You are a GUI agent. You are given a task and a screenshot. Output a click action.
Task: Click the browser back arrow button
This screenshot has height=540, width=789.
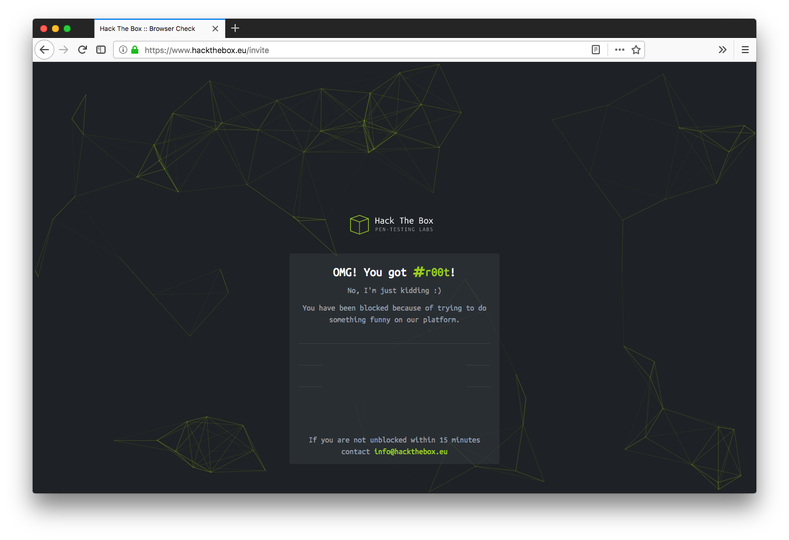pyautogui.click(x=44, y=50)
